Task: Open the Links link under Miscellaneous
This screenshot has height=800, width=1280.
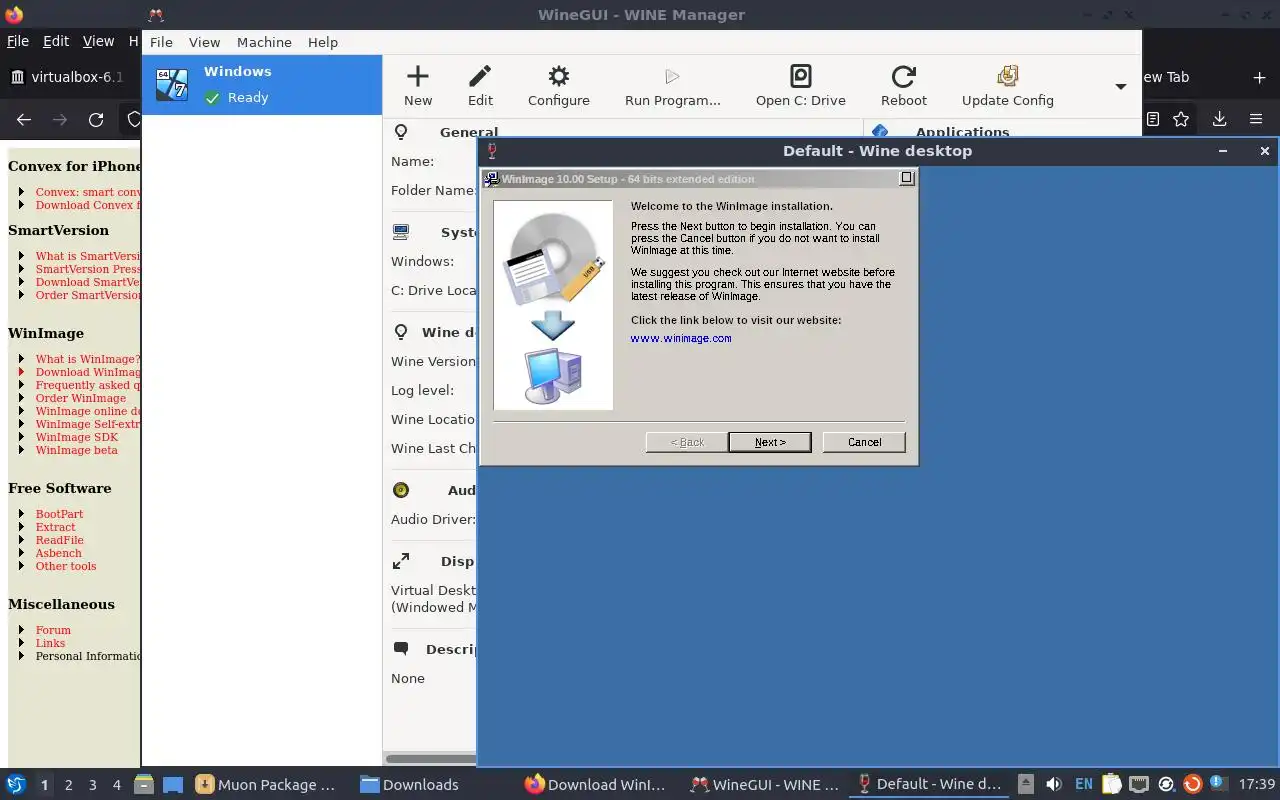Action: click(x=50, y=643)
